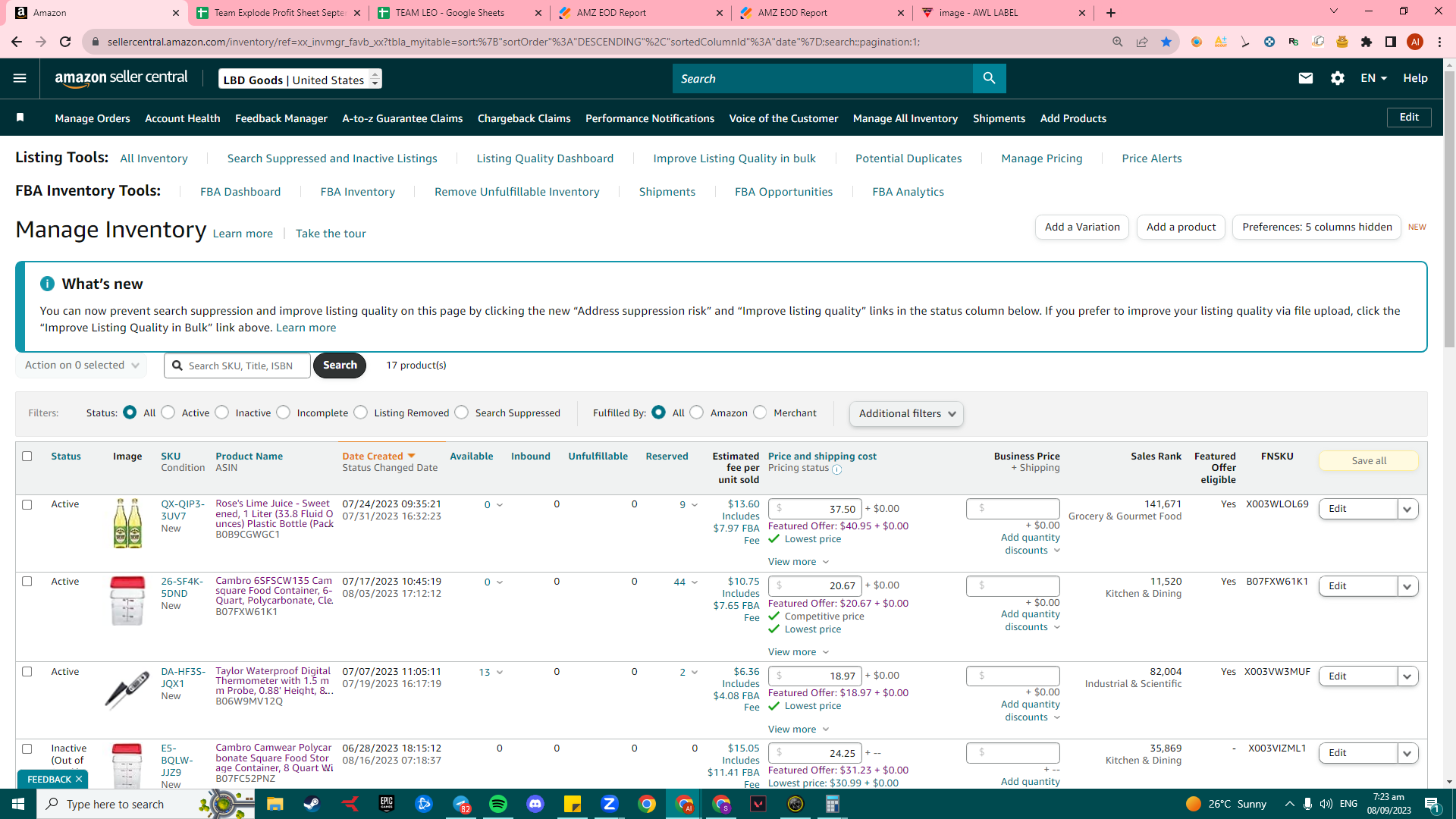Click the Windows Start button

coord(18,804)
